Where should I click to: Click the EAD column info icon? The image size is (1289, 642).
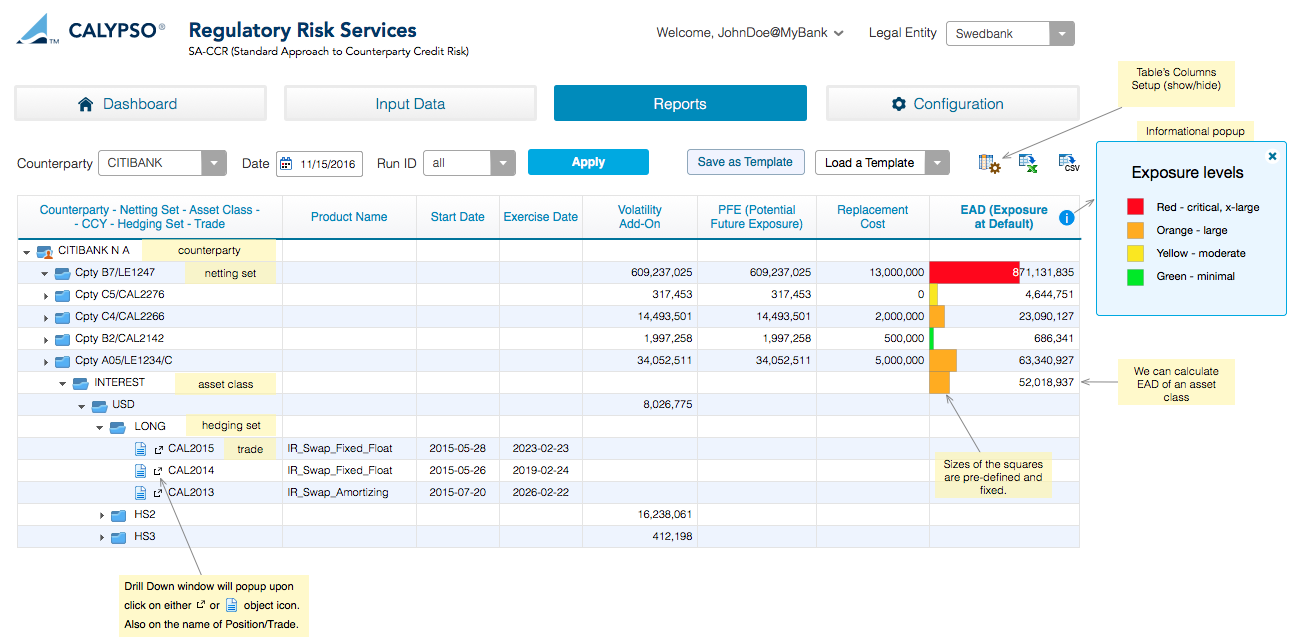pos(1067,217)
